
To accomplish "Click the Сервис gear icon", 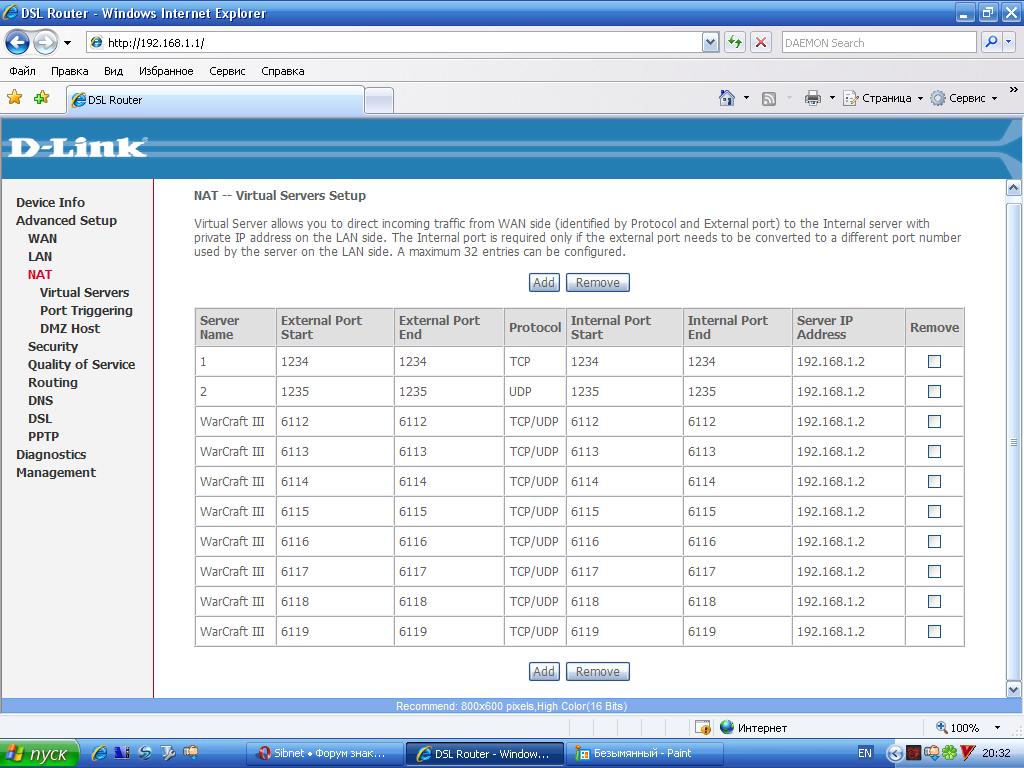I will click(x=938, y=98).
